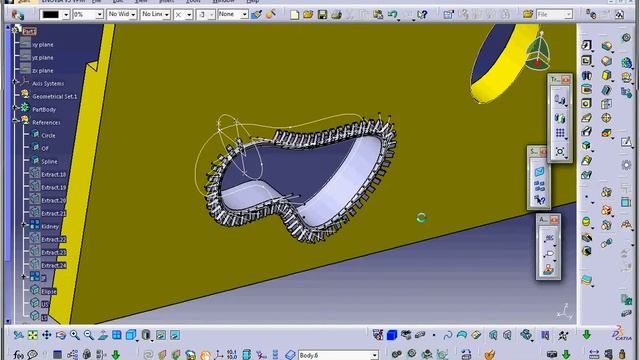Click the Measure Between icon
This screenshot has width=640, height=360.
[x=593, y=354]
